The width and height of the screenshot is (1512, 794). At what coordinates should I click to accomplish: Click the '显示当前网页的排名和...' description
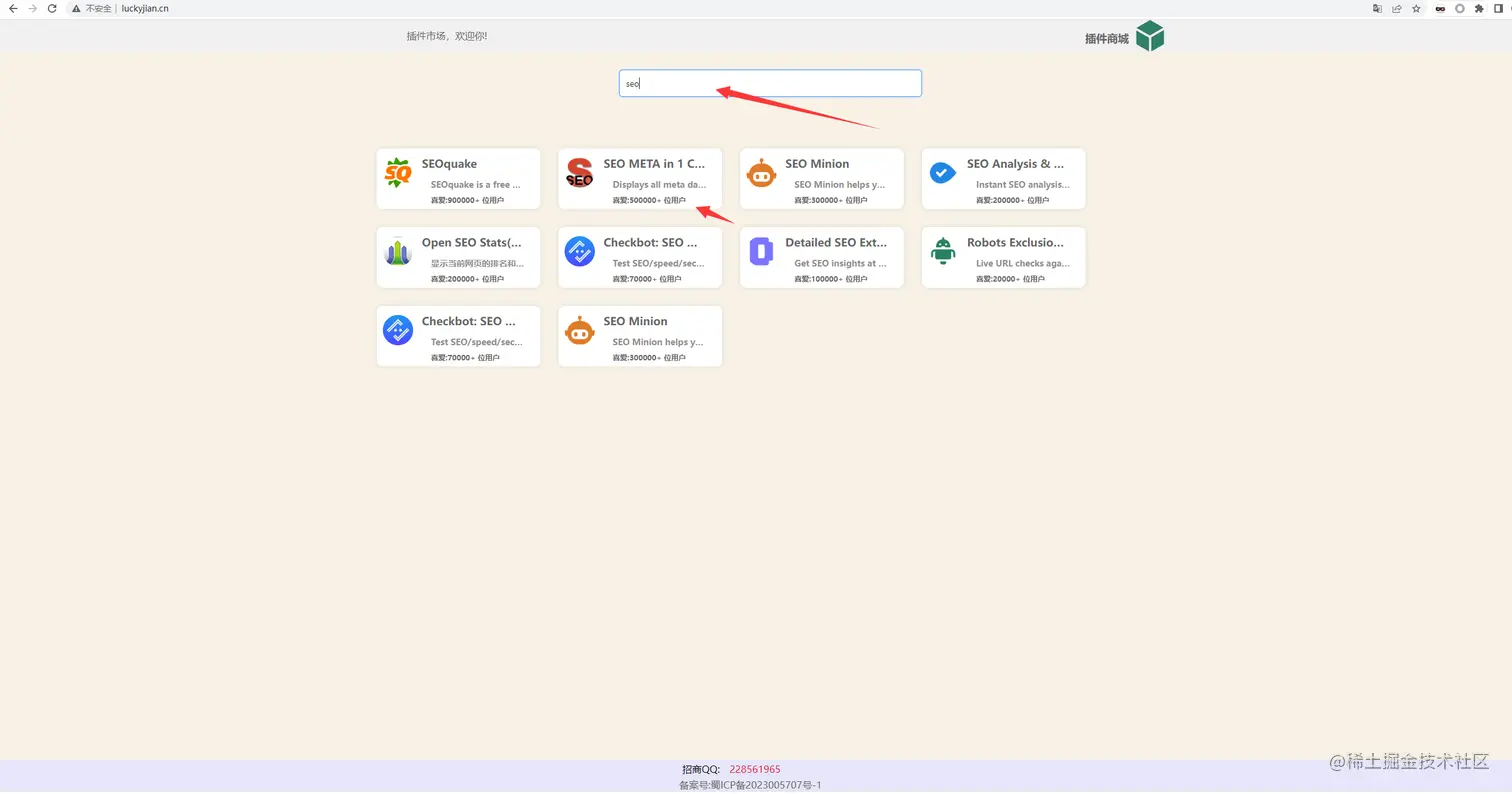[x=477, y=264]
